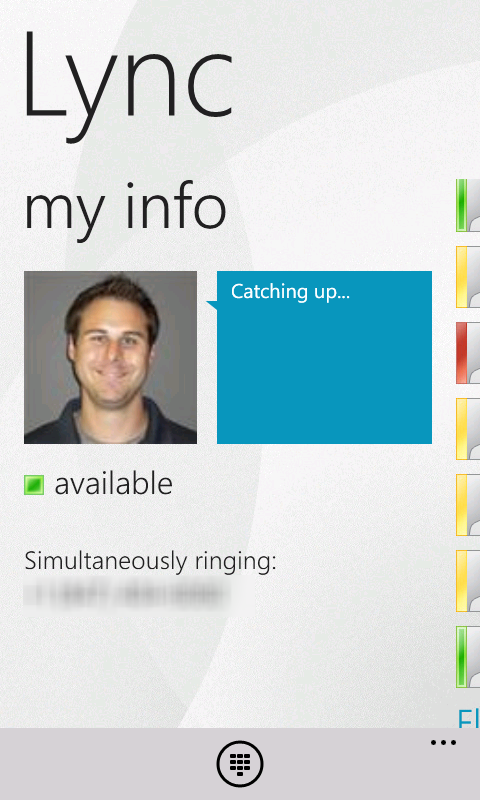Tap the profile photo
This screenshot has height=800, width=480.
(110, 357)
